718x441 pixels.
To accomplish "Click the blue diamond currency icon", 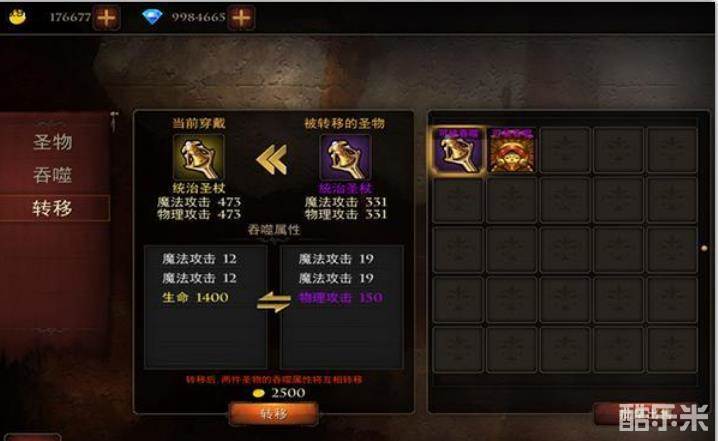I will coord(152,17).
